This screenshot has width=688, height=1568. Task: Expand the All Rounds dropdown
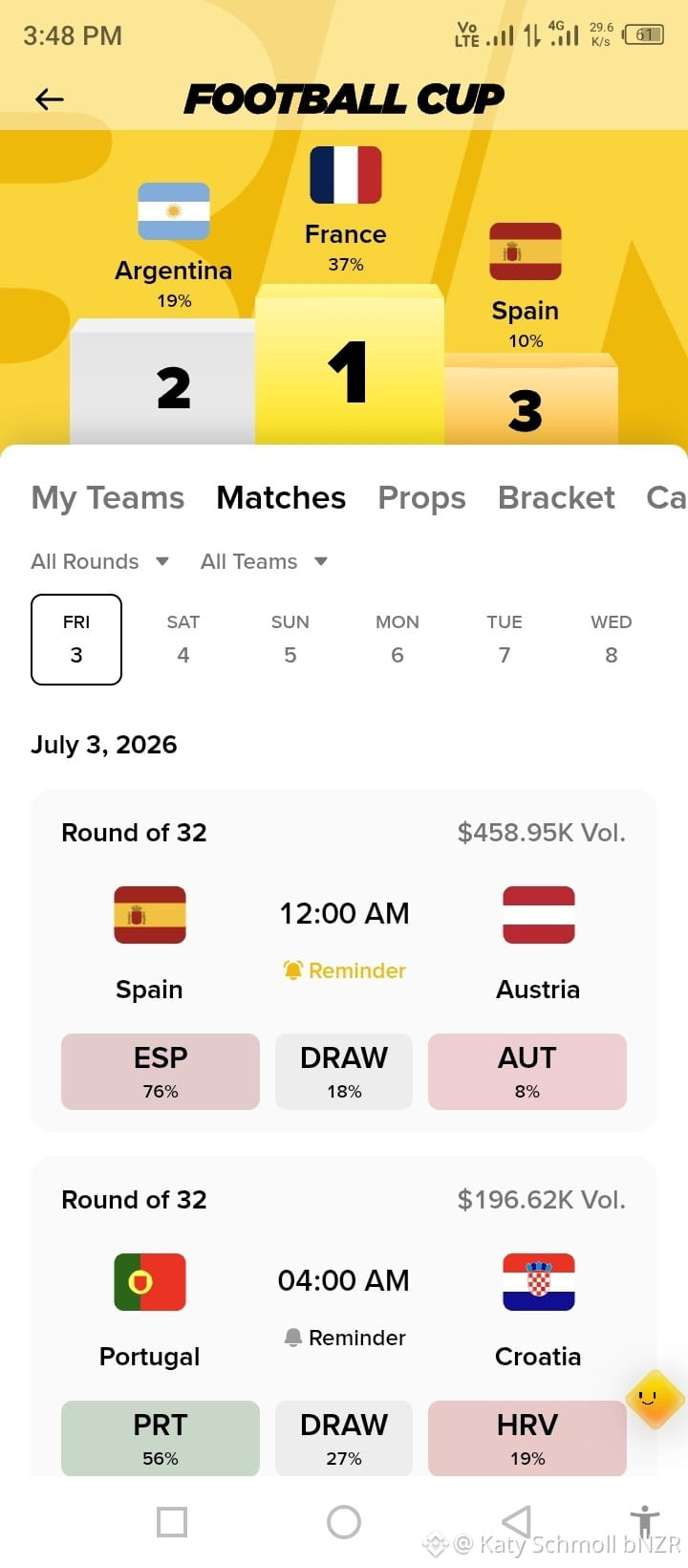tap(100, 561)
